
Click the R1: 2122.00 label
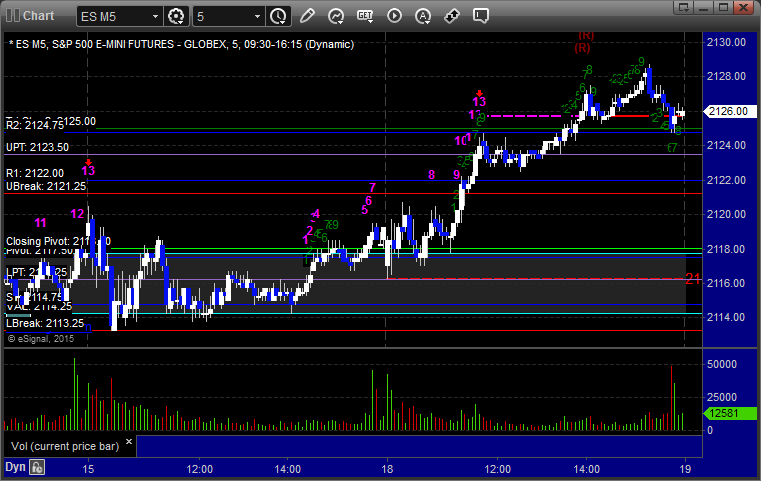35,173
